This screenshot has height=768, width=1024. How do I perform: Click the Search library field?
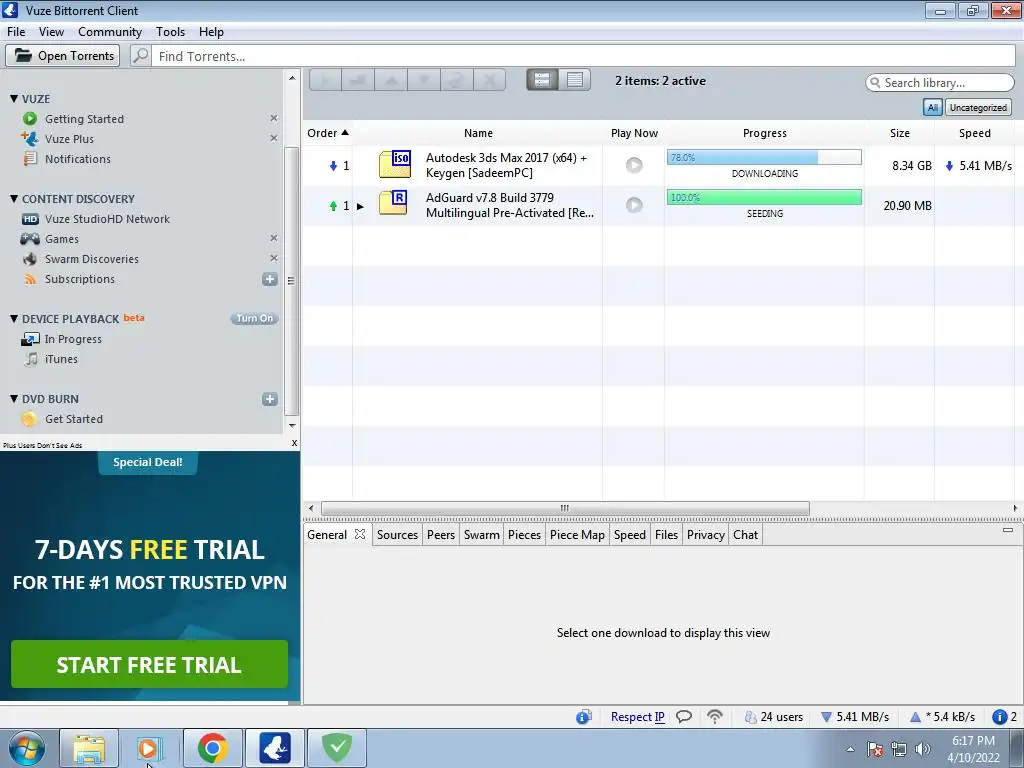tap(940, 82)
